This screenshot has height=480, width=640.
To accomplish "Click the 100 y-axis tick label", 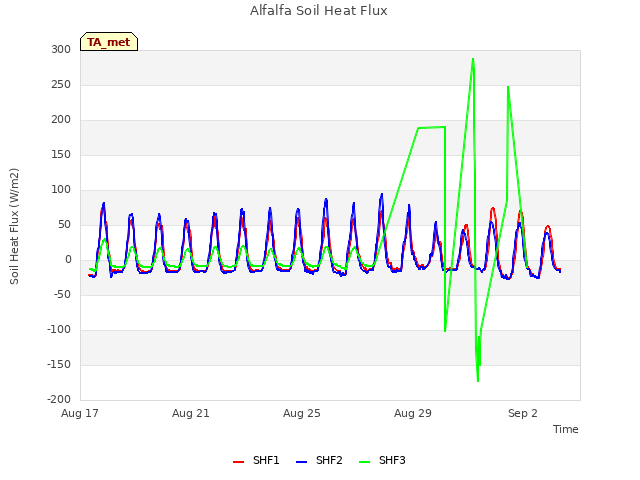I will tap(61, 189).
